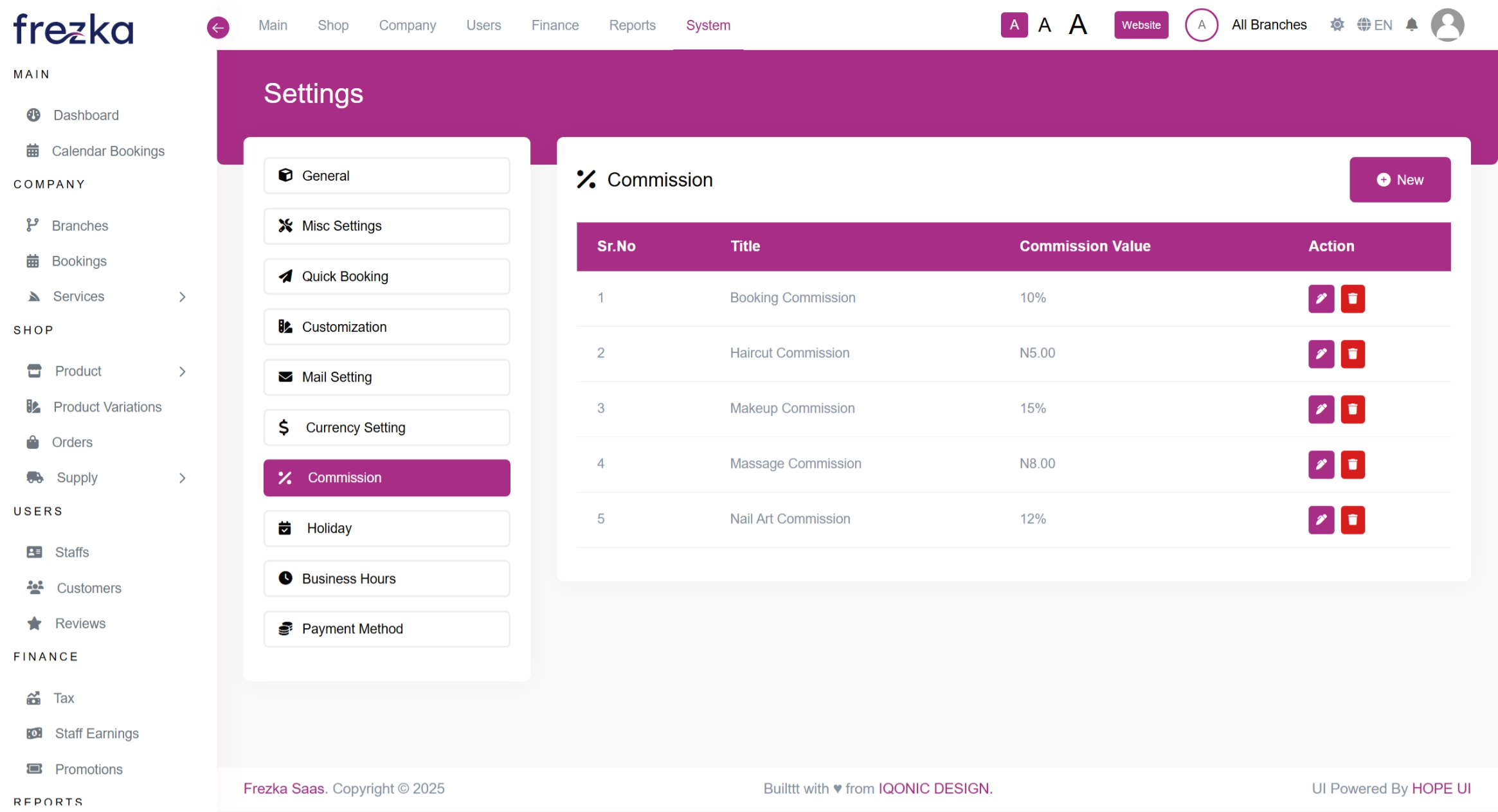Open the EN language dropdown

click(1375, 25)
